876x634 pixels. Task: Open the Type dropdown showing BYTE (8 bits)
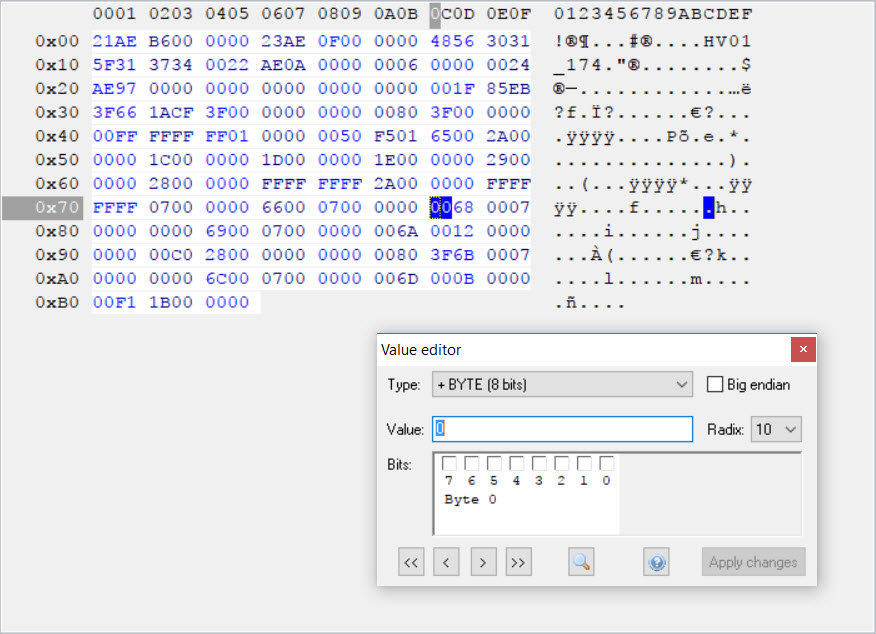pyautogui.click(x=562, y=384)
